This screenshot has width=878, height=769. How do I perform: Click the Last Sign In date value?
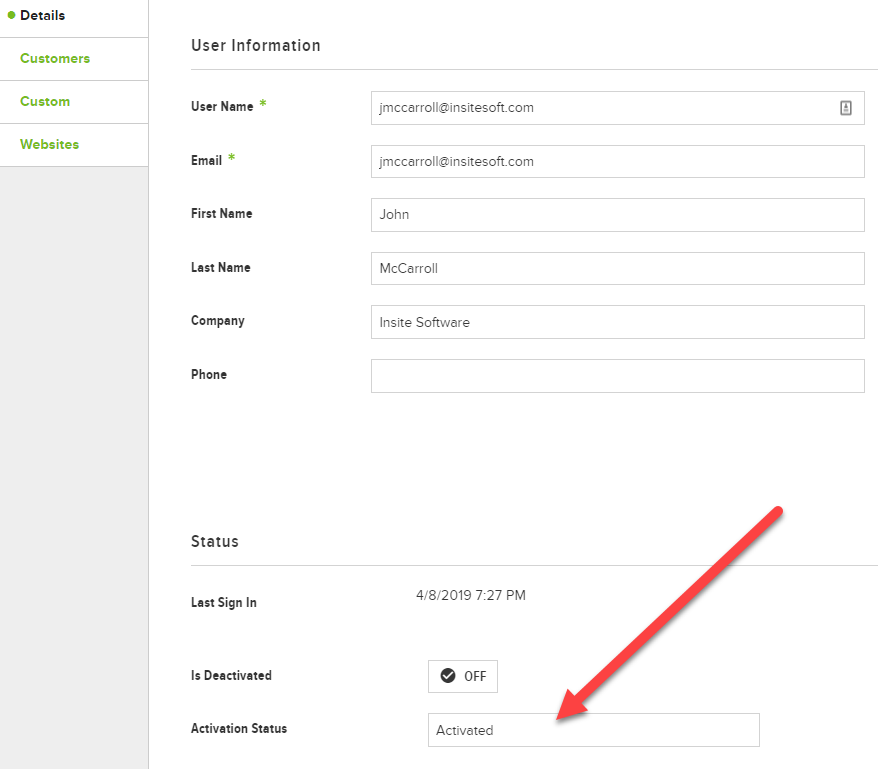(471, 595)
